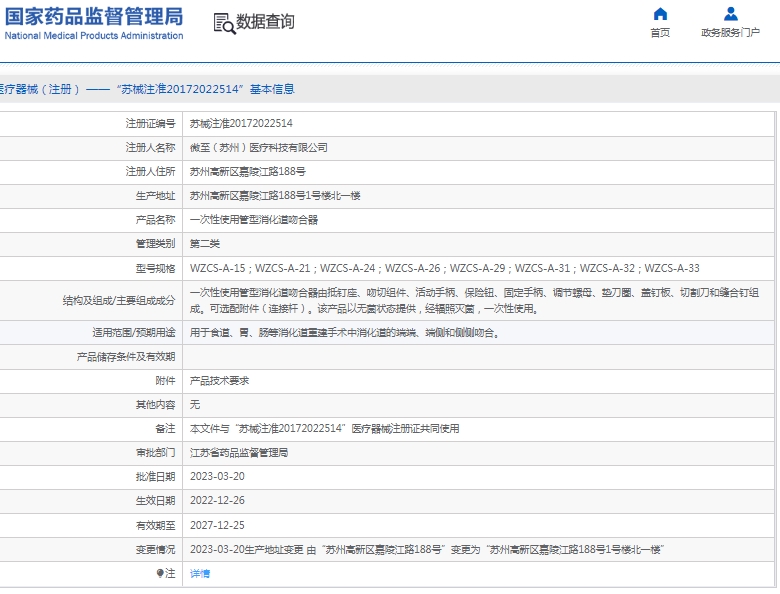Screen dimensions: 780x594
Task: Click the 有效期至 row label
Action: click(x=156, y=525)
